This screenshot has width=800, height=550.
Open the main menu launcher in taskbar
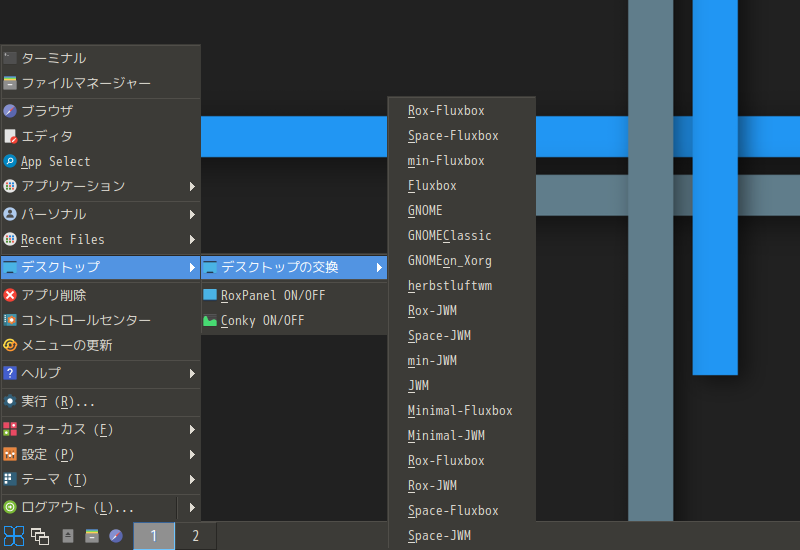[x=14, y=536]
